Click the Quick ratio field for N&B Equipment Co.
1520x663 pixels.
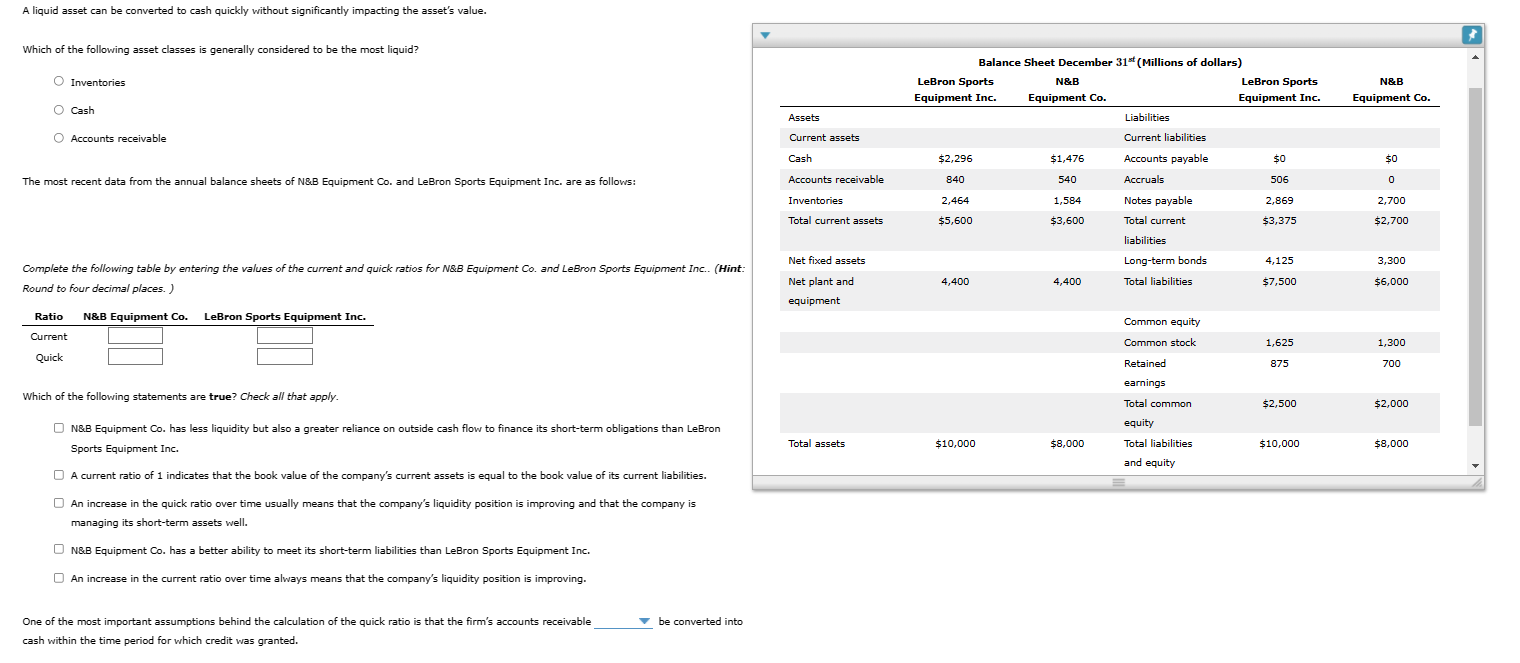[135, 357]
